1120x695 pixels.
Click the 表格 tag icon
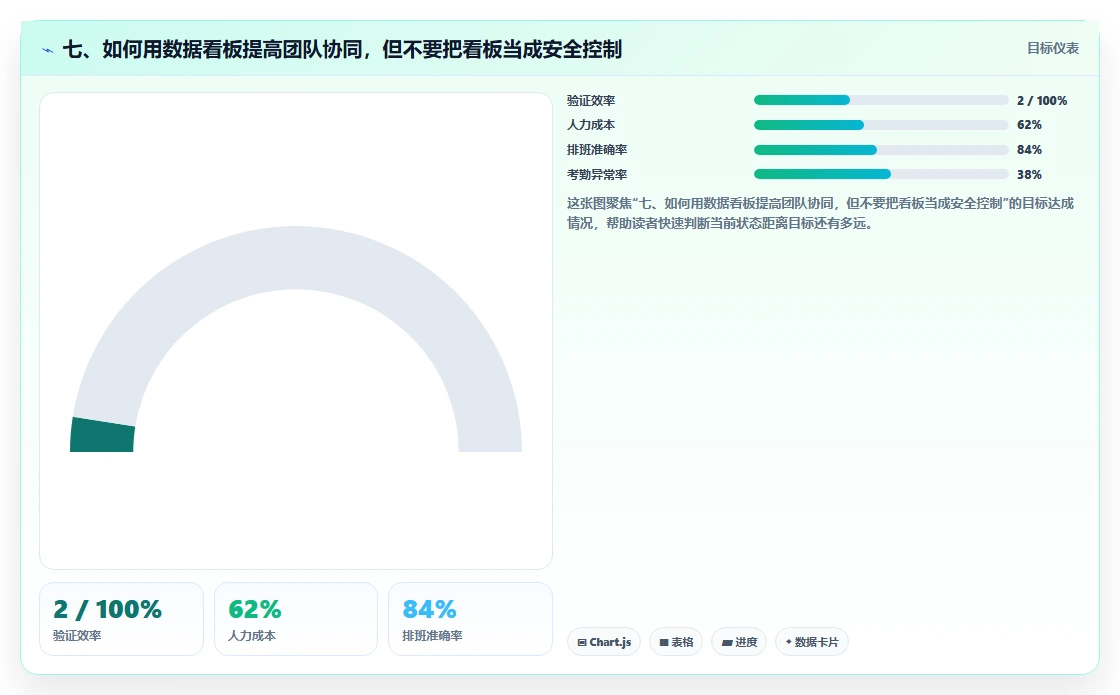pos(664,642)
